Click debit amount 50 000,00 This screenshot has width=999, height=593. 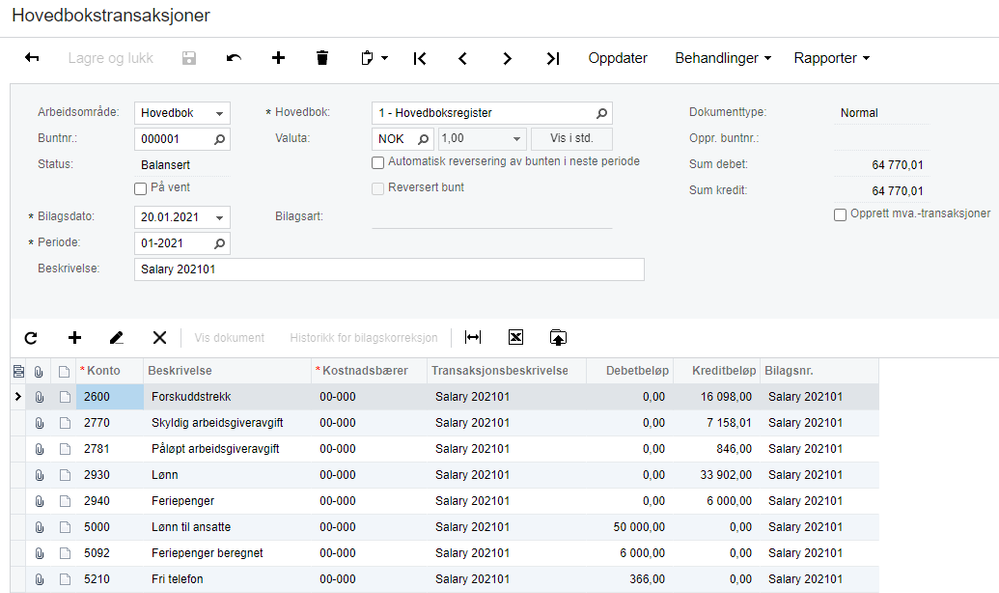pyautogui.click(x=629, y=527)
